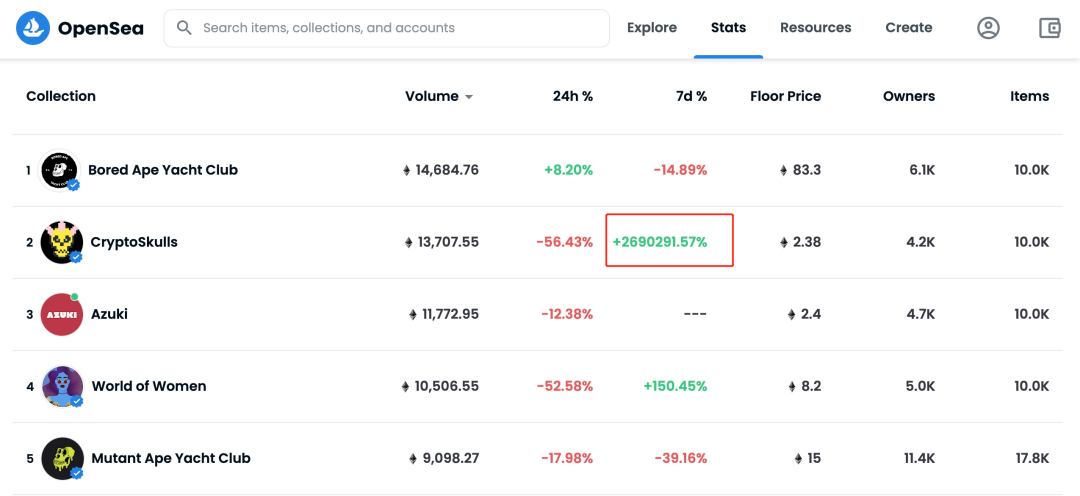Open the Resources menu
The width and height of the screenshot is (1080, 496).
[x=816, y=28]
